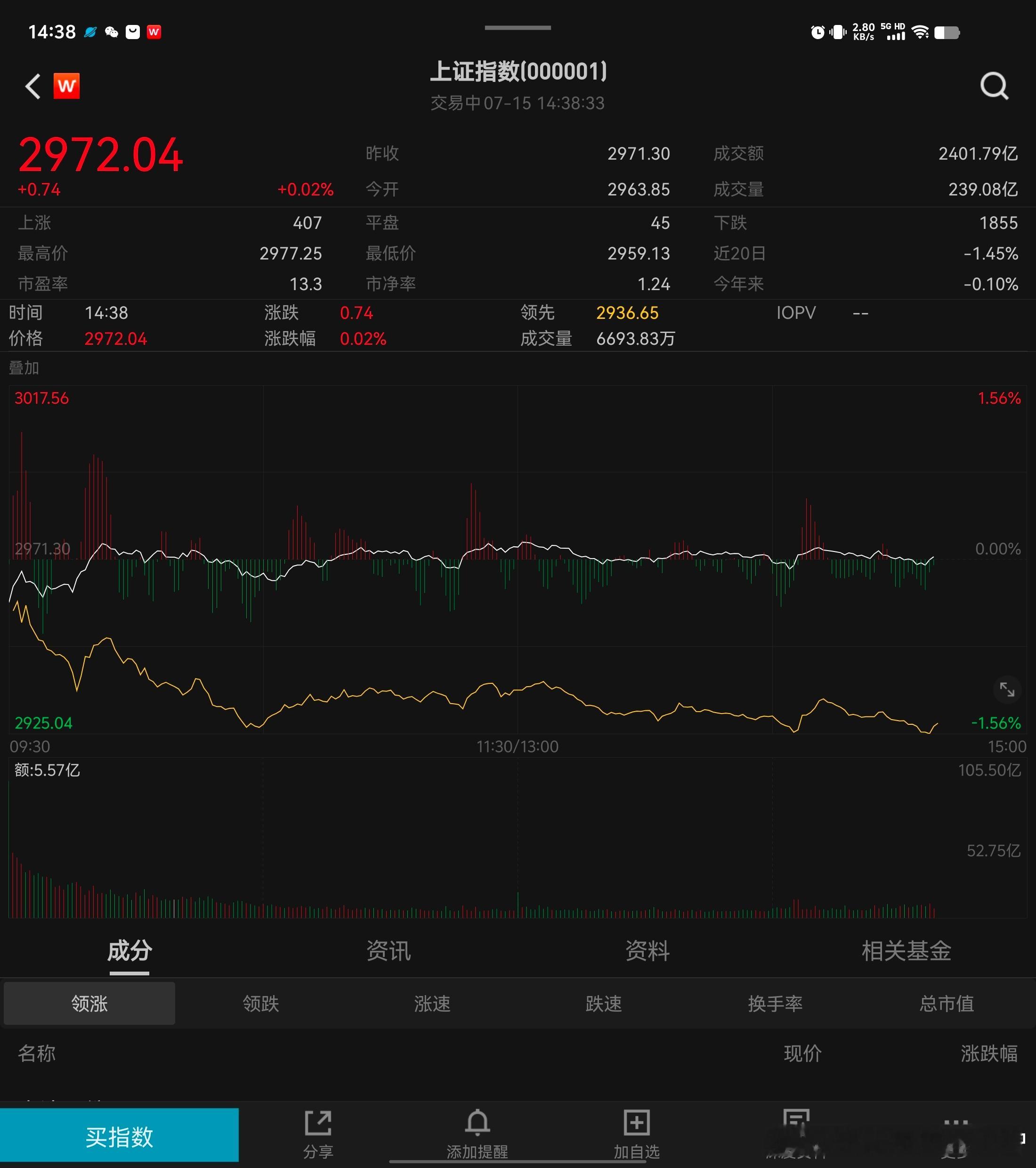This screenshot has width=1036, height=1168.
Task: Tap the 叠加 overlay option
Action: click(x=24, y=368)
